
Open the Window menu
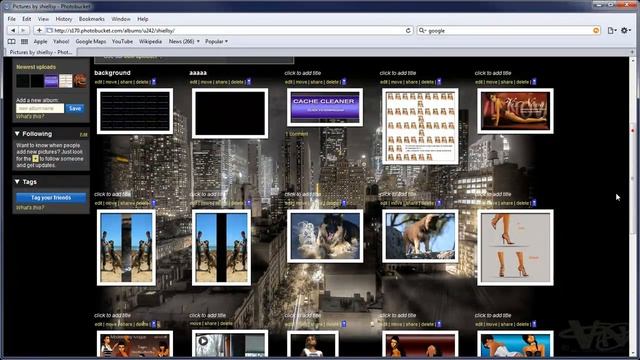click(121, 19)
